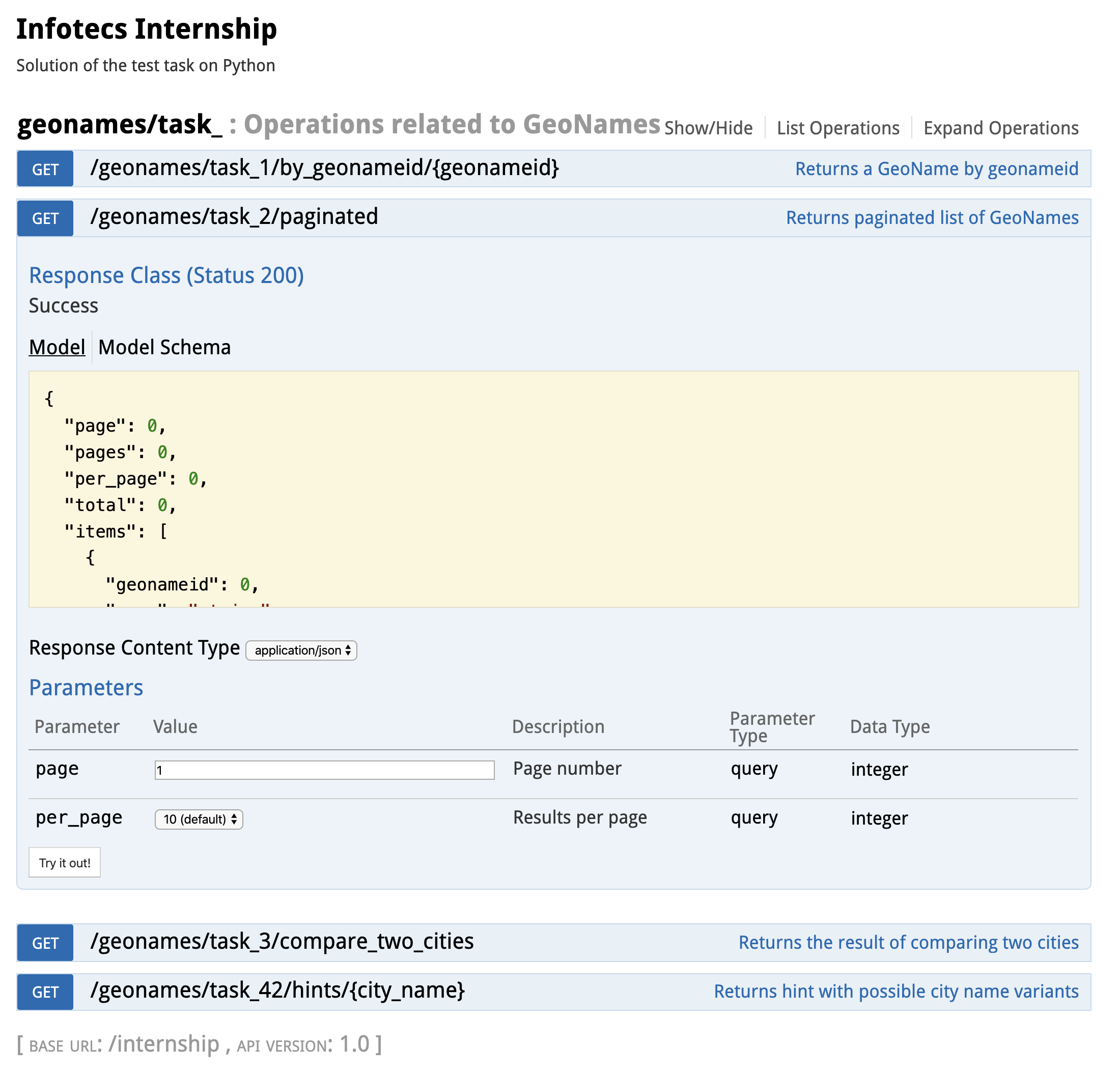Click 'Returns paginated list of GeoNames' link
The width and height of the screenshot is (1120, 1074).
click(932, 218)
